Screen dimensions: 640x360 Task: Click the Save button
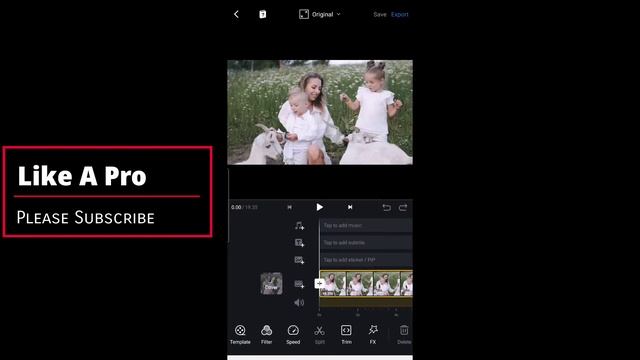click(x=380, y=14)
